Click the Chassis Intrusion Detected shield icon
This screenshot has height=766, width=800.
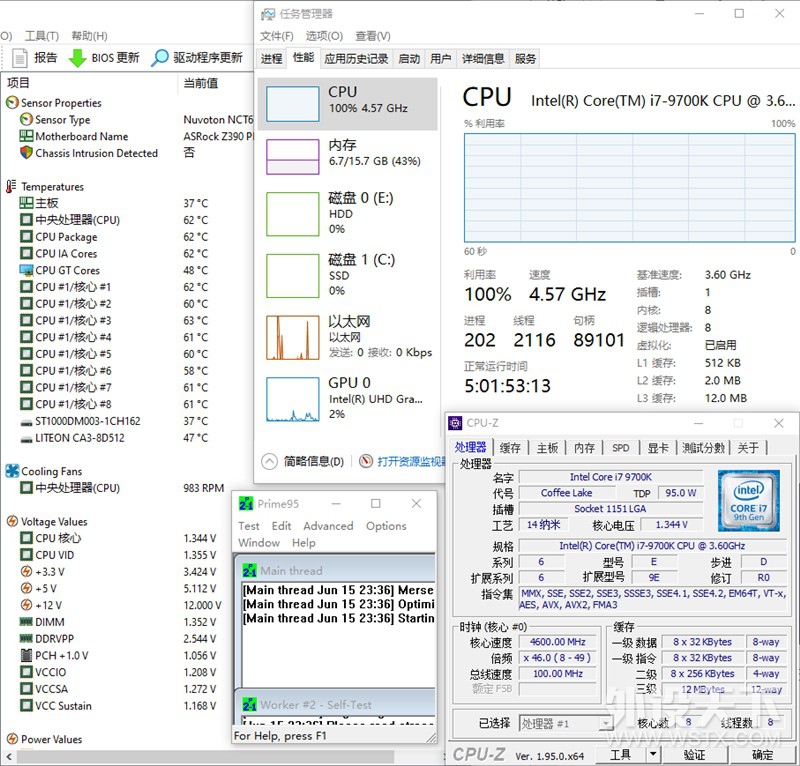click(x=26, y=153)
